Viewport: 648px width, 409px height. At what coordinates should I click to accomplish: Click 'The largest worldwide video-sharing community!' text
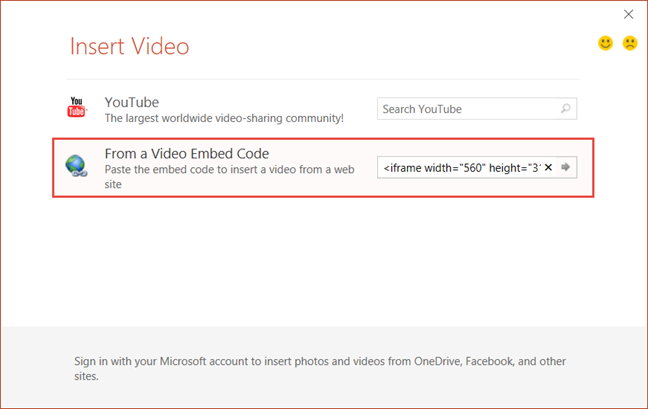point(224,118)
